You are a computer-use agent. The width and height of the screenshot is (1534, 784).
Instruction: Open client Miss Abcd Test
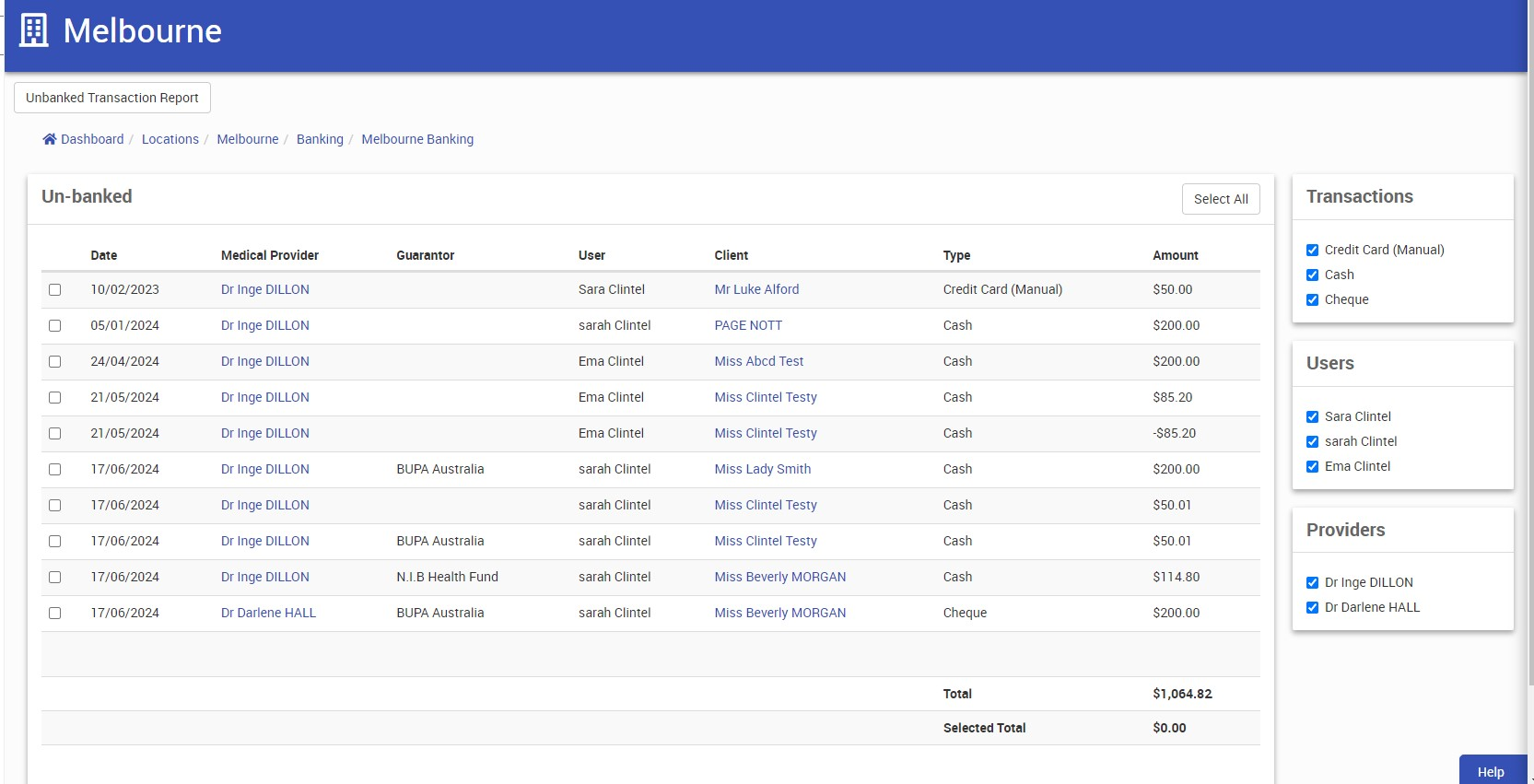pos(759,361)
